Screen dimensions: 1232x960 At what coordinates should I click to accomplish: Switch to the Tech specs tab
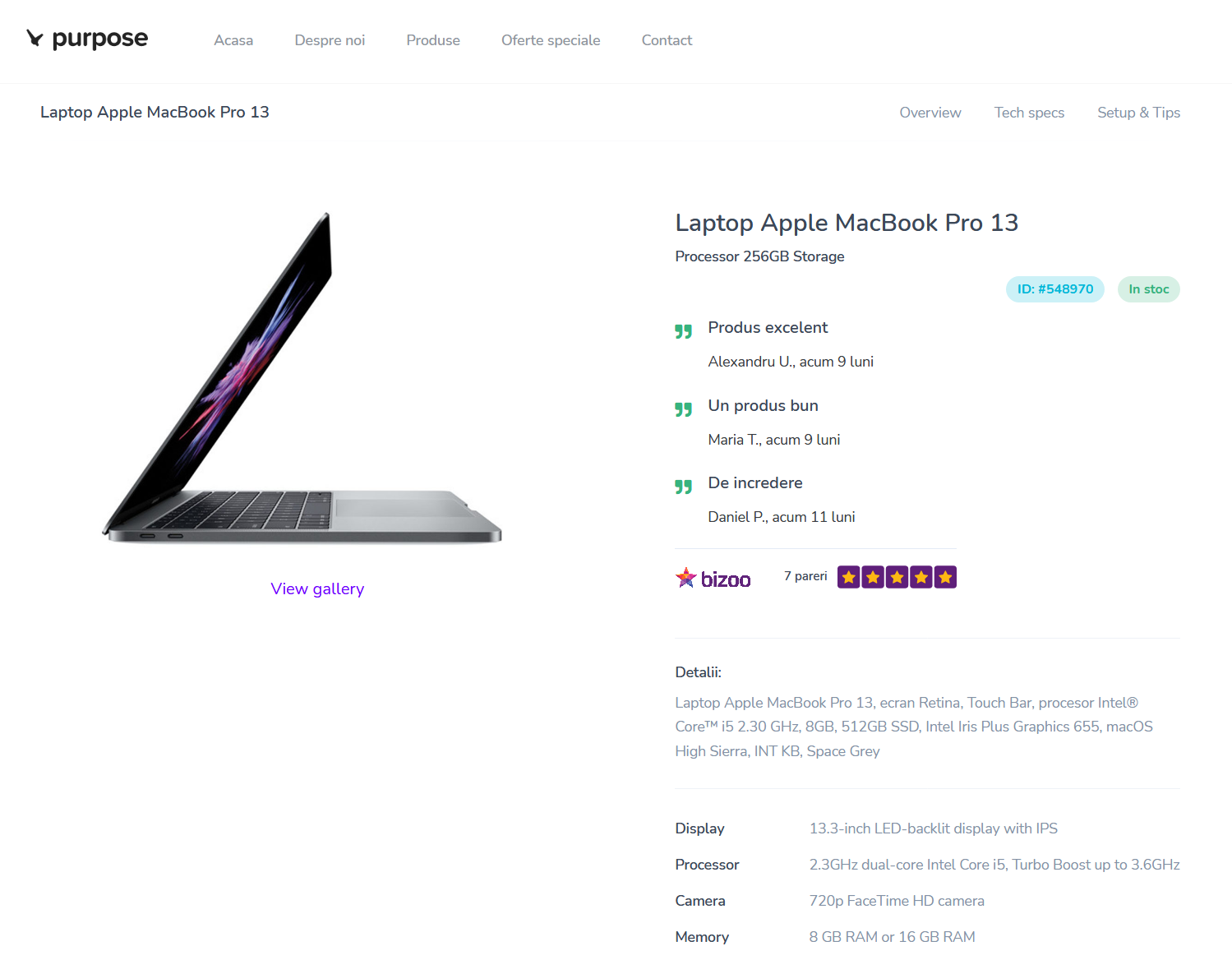[1029, 113]
